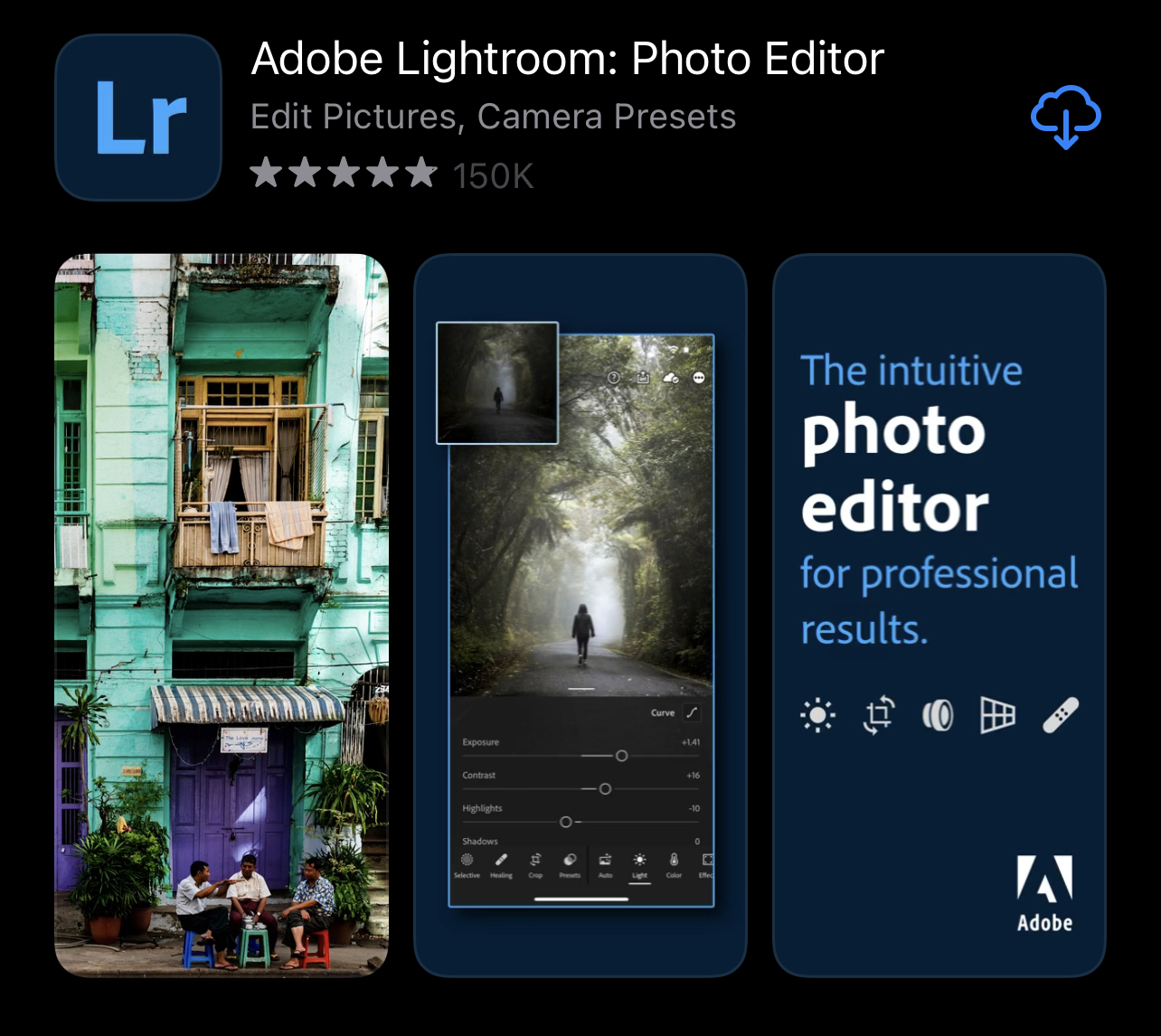The width and height of the screenshot is (1161, 1036).
Task: Click the help question mark icon
Action: (x=614, y=378)
